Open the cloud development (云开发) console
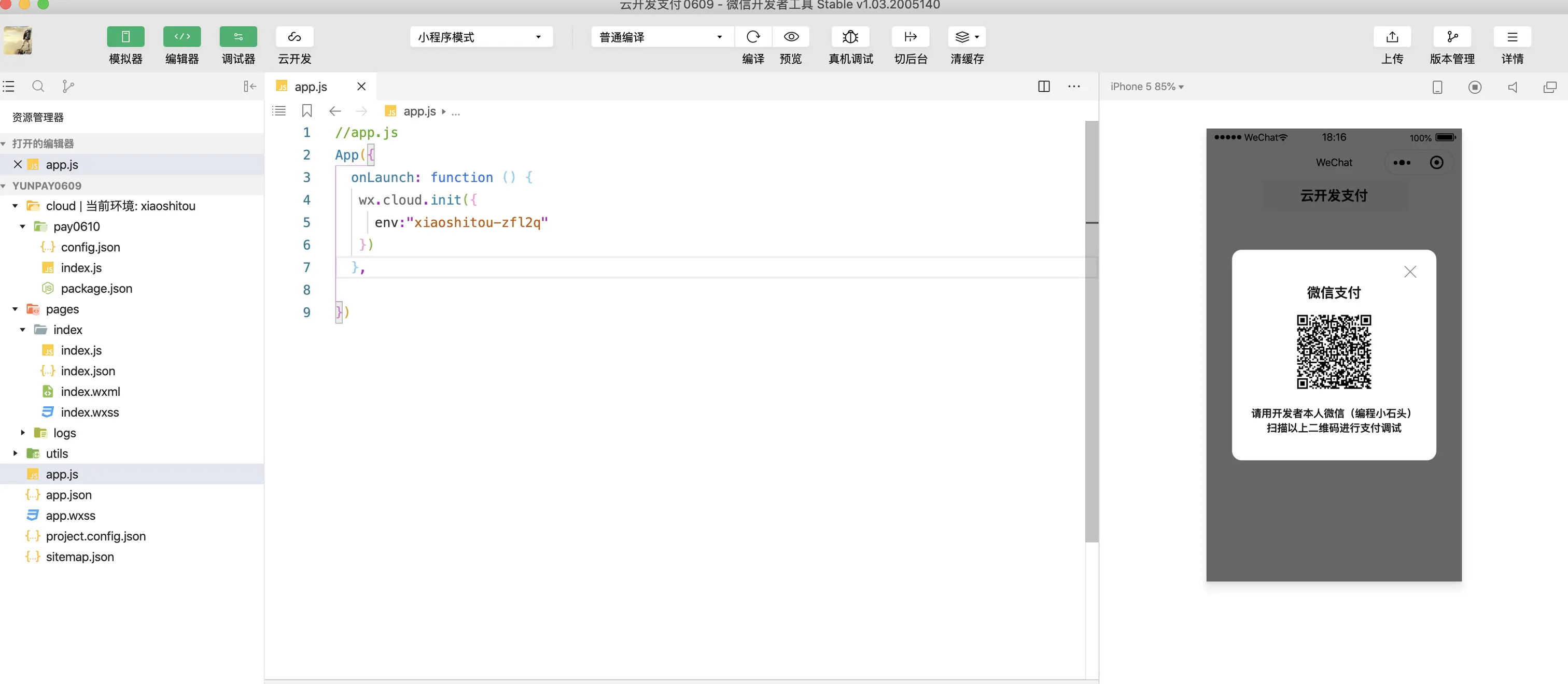This screenshot has width=1568, height=684. (x=294, y=37)
